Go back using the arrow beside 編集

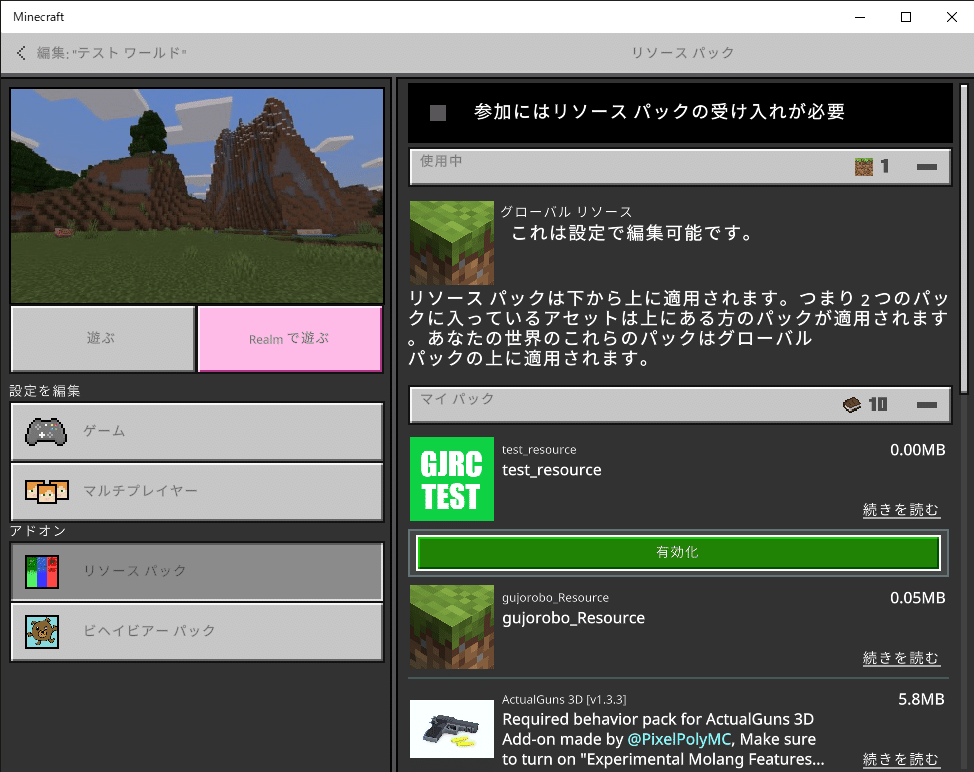tap(21, 53)
